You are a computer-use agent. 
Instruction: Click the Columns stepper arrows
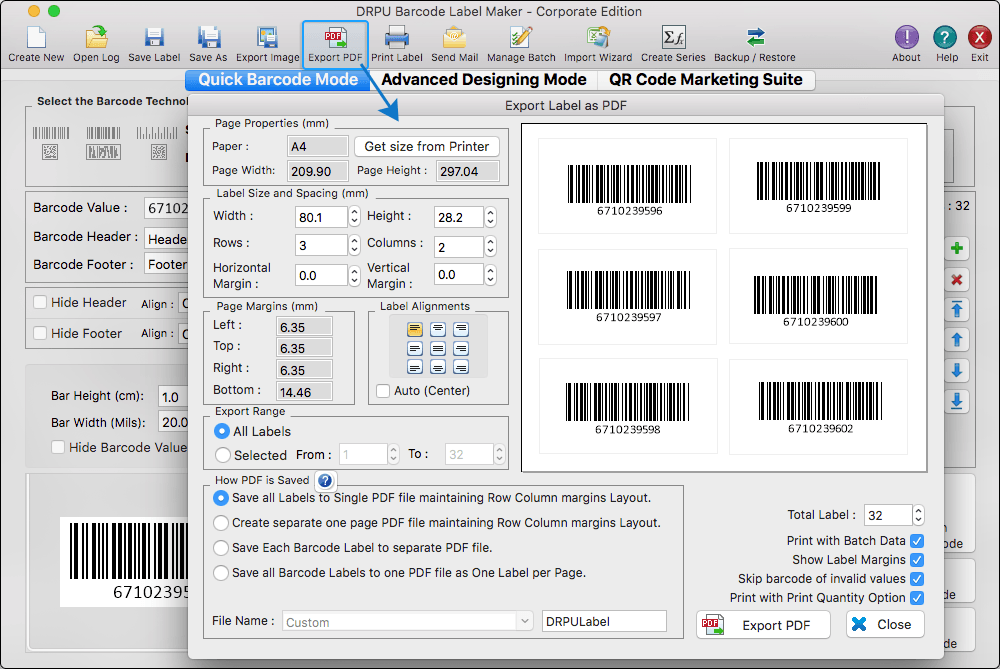[490, 246]
